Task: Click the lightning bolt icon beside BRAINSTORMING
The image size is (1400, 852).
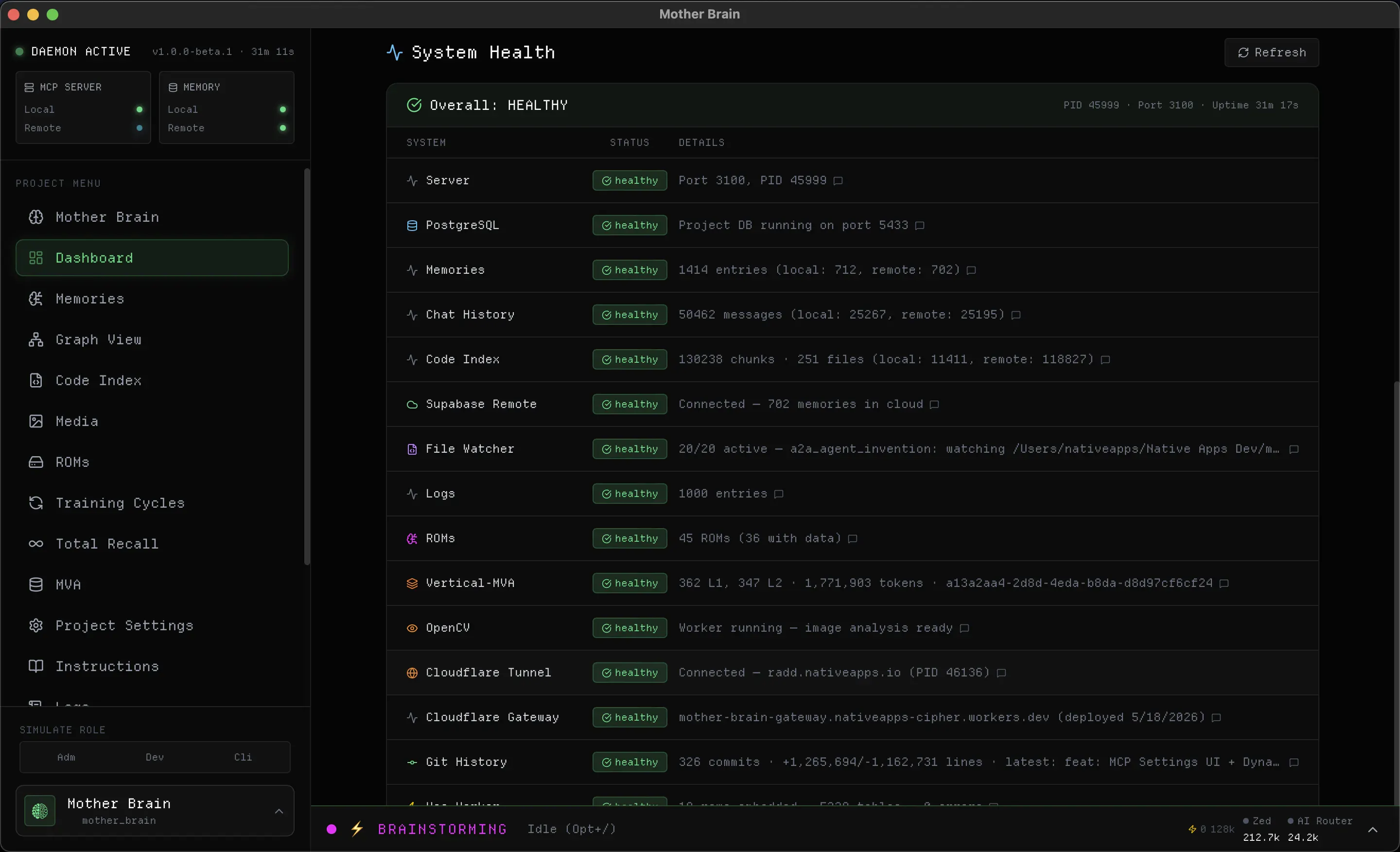Action: (x=357, y=829)
